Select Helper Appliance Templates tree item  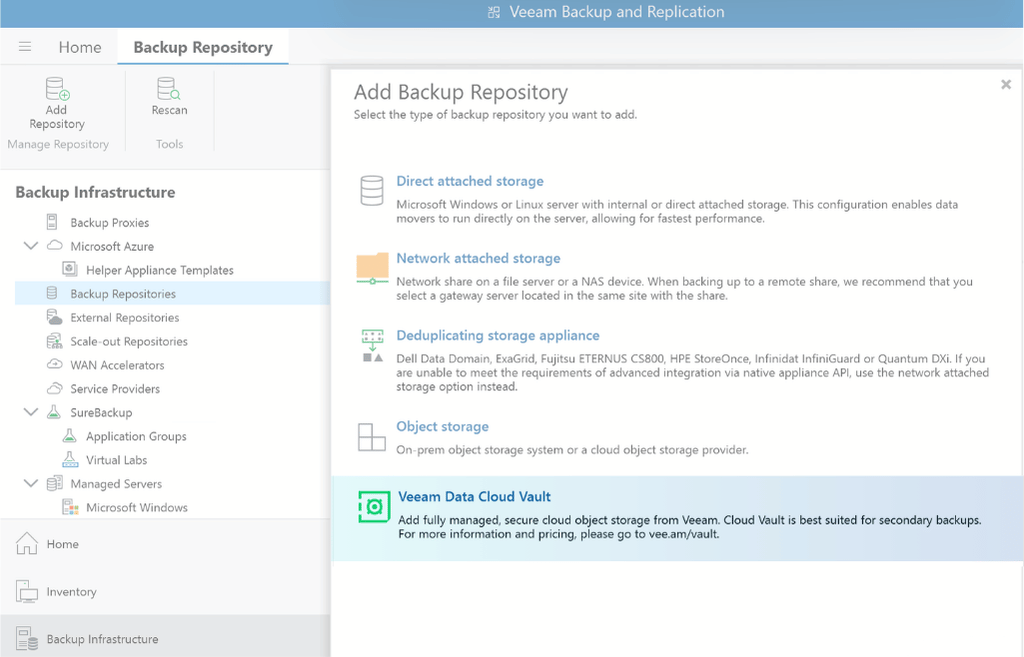pyautogui.click(x=159, y=270)
